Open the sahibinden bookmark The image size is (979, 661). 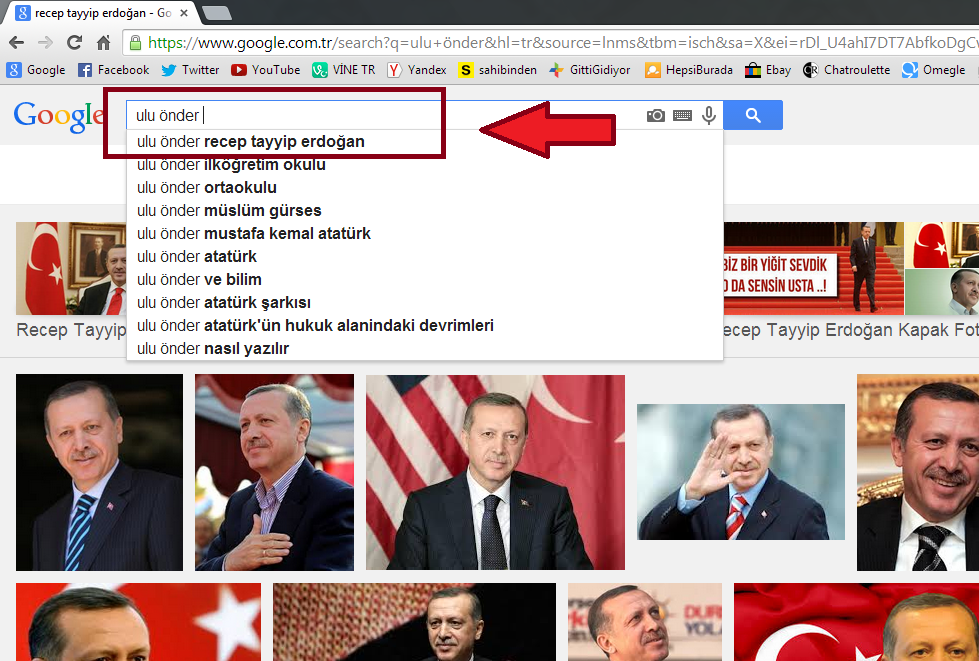pyautogui.click(x=497, y=70)
